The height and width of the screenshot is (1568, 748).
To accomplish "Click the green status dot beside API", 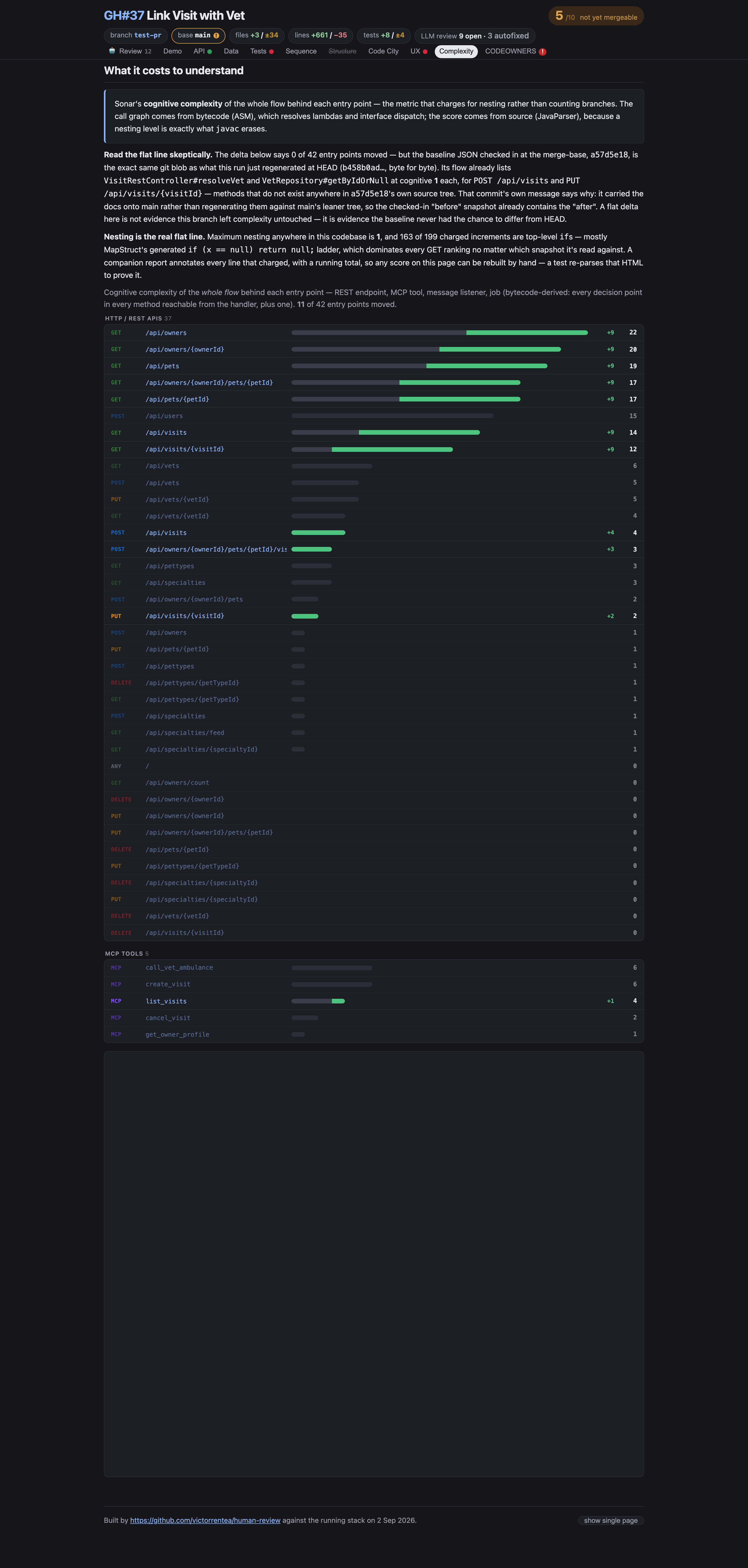I will [x=209, y=52].
